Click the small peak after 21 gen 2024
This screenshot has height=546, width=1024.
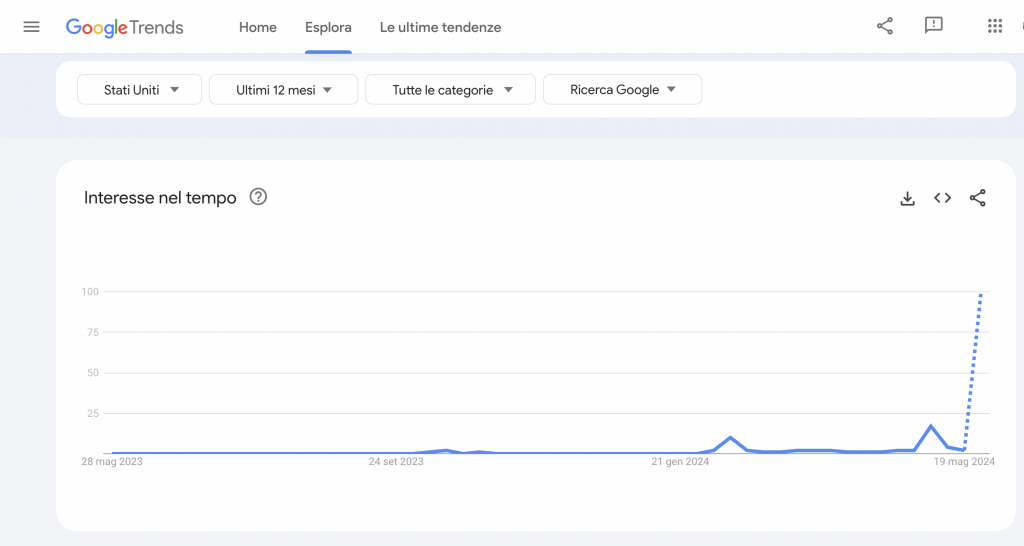730,438
